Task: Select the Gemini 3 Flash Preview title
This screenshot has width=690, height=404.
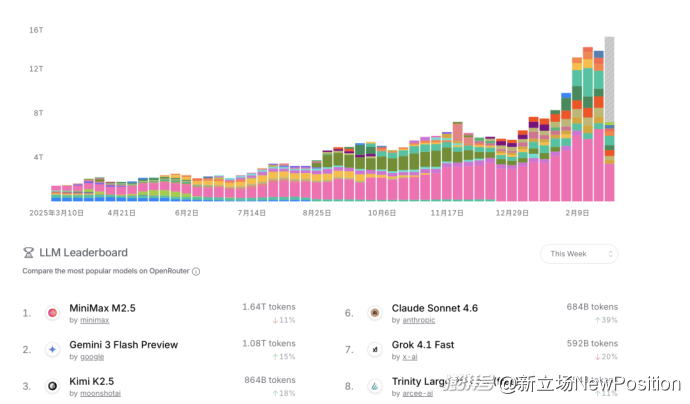Action: (124, 345)
